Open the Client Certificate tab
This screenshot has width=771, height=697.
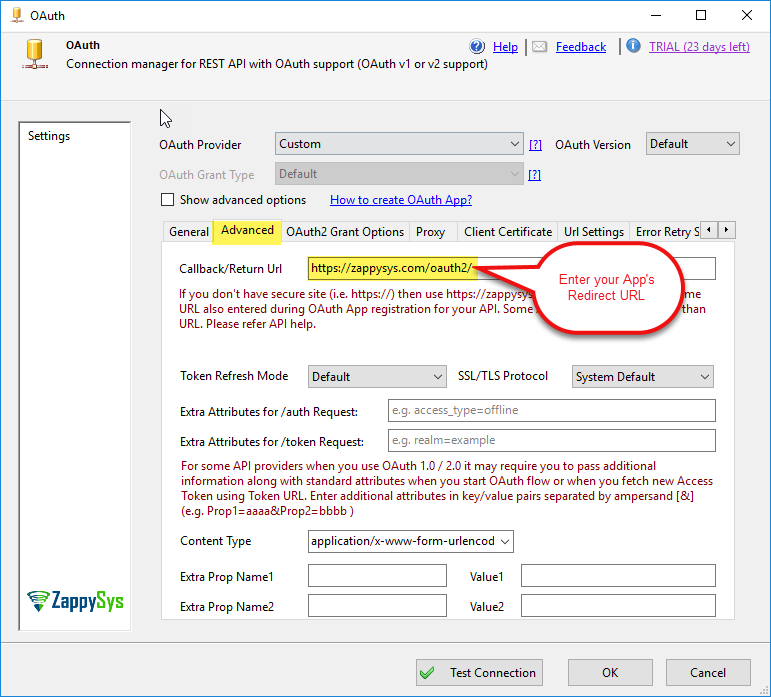pyautogui.click(x=508, y=232)
